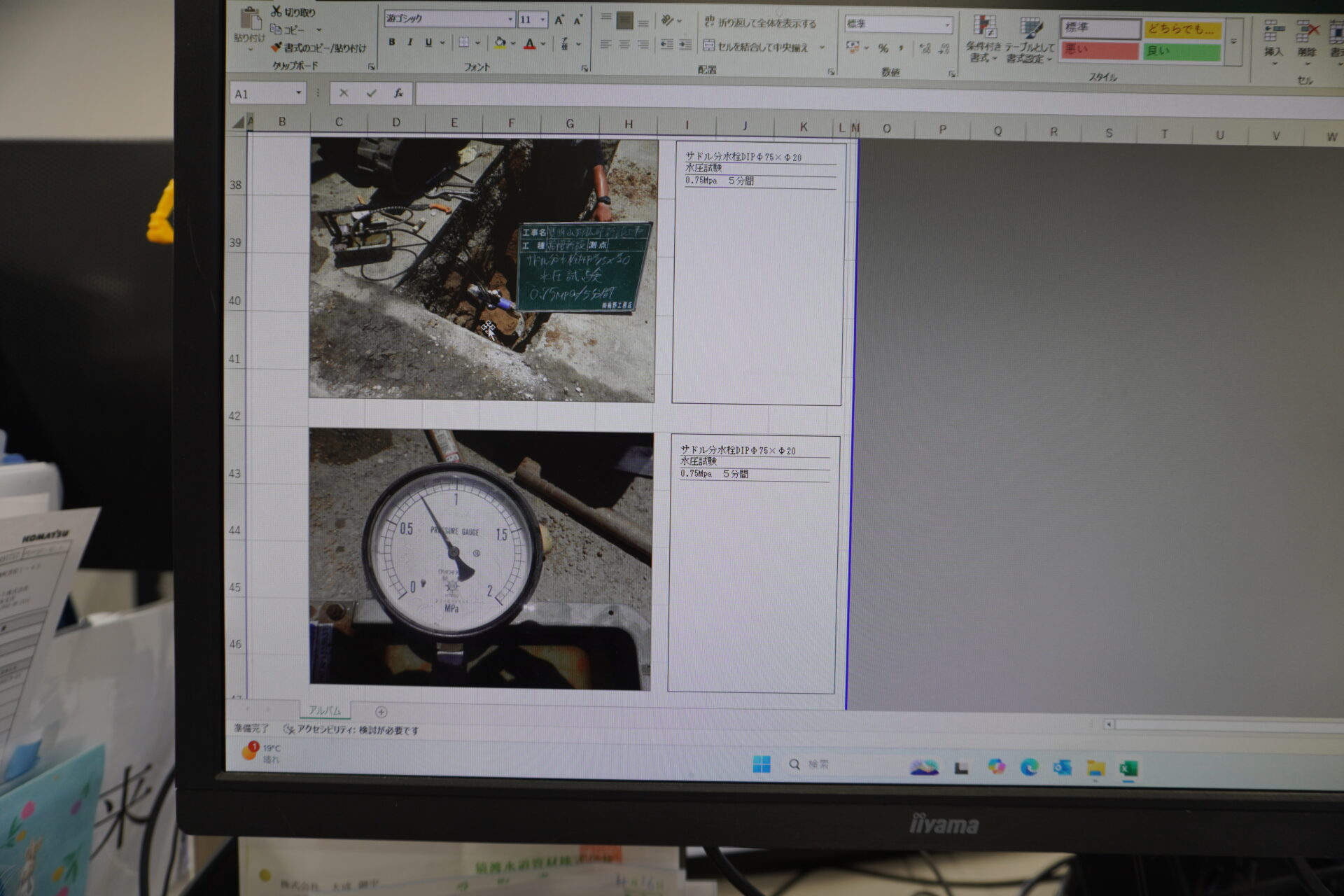Add a new sheet with plus button
1344x896 pixels.
(381, 712)
